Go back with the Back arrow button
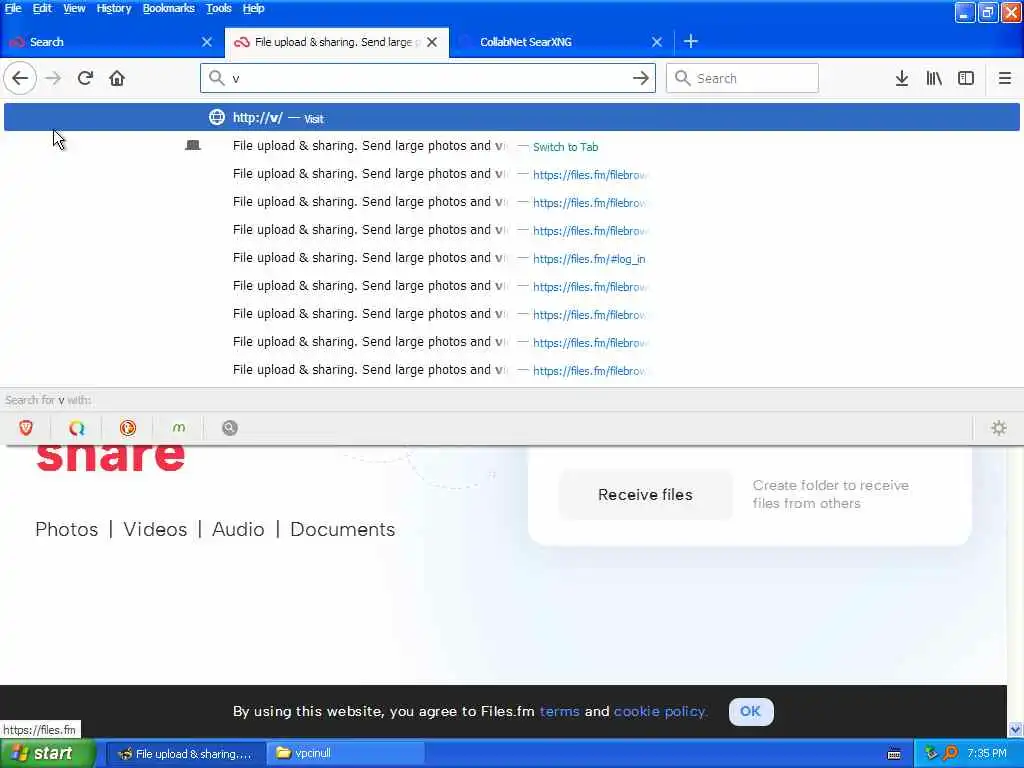1024x768 pixels. tap(20, 78)
